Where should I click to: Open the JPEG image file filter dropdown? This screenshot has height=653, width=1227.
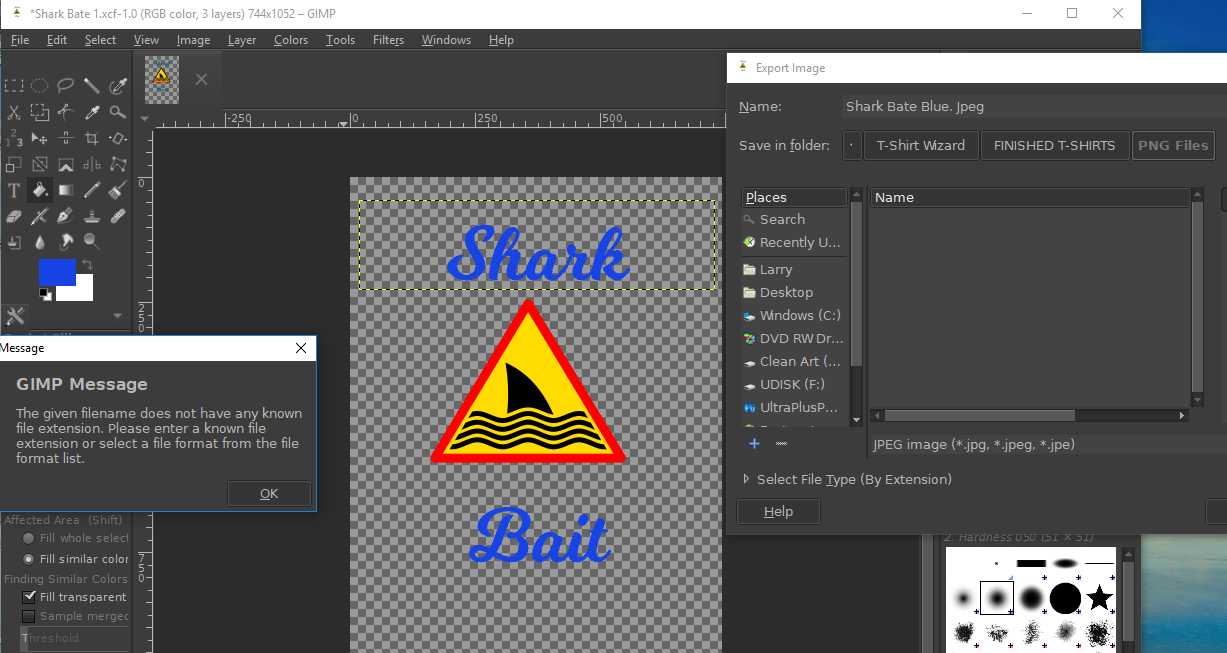[1046, 444]
